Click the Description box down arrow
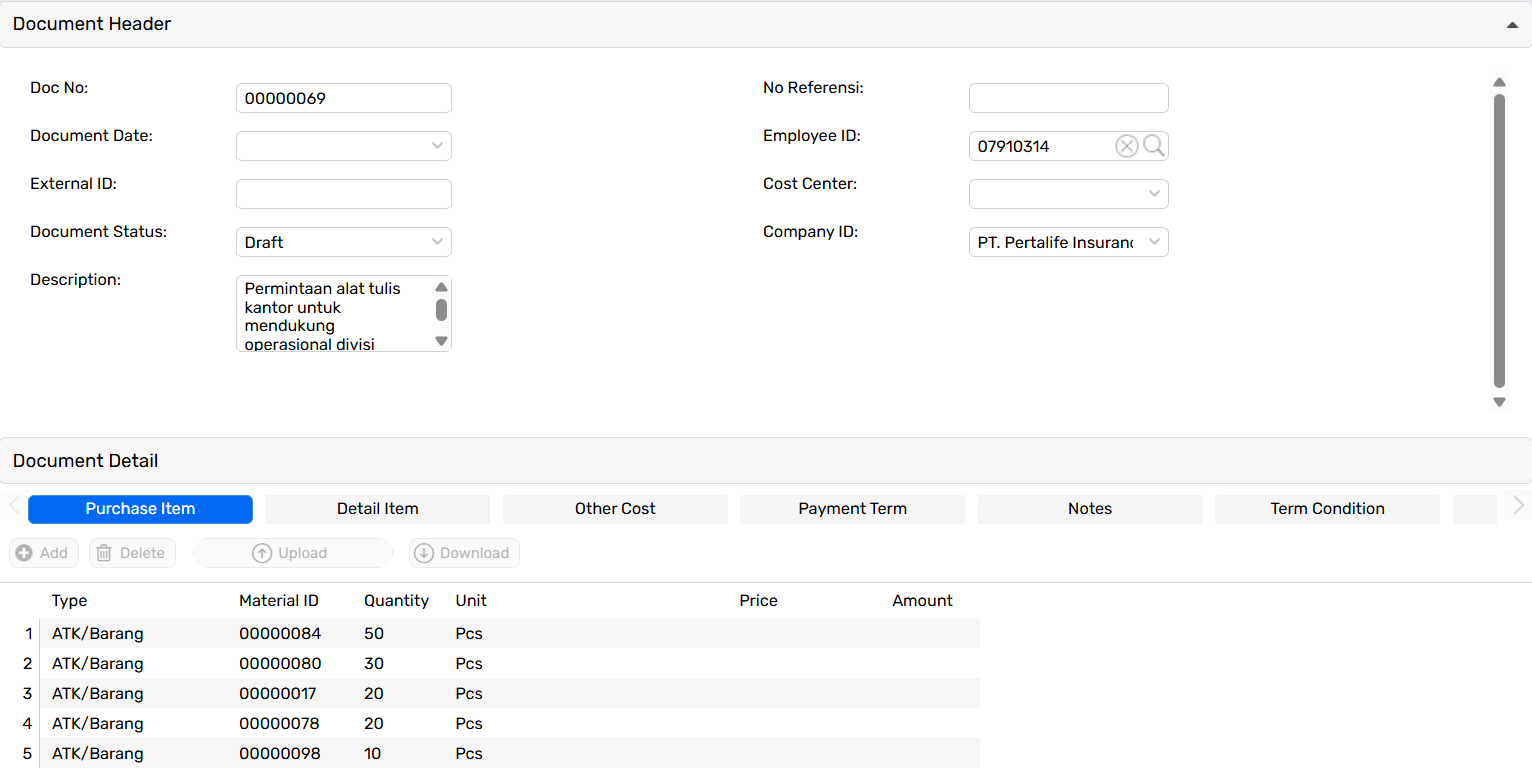The width and height of the screenshot is (1532, 782). (x=441, y=341)
